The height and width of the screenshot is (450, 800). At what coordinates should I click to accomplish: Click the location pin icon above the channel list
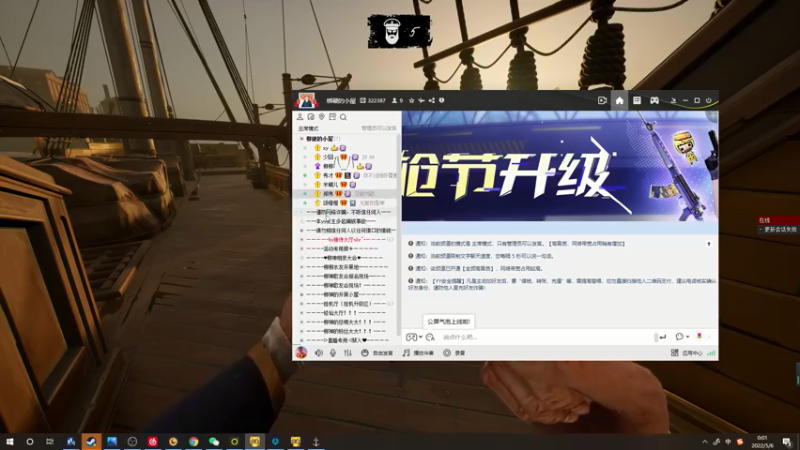[x=321, y=117]
